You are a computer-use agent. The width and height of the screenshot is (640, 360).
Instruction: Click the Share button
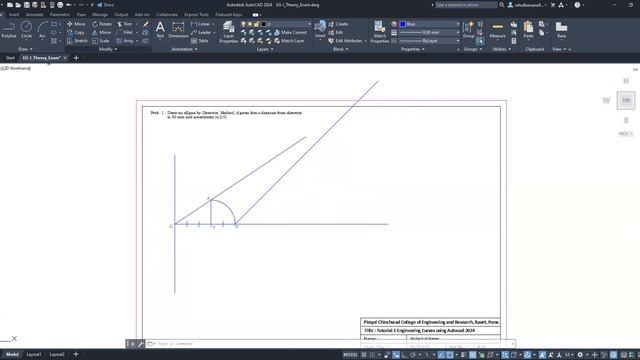pos(106,5)
